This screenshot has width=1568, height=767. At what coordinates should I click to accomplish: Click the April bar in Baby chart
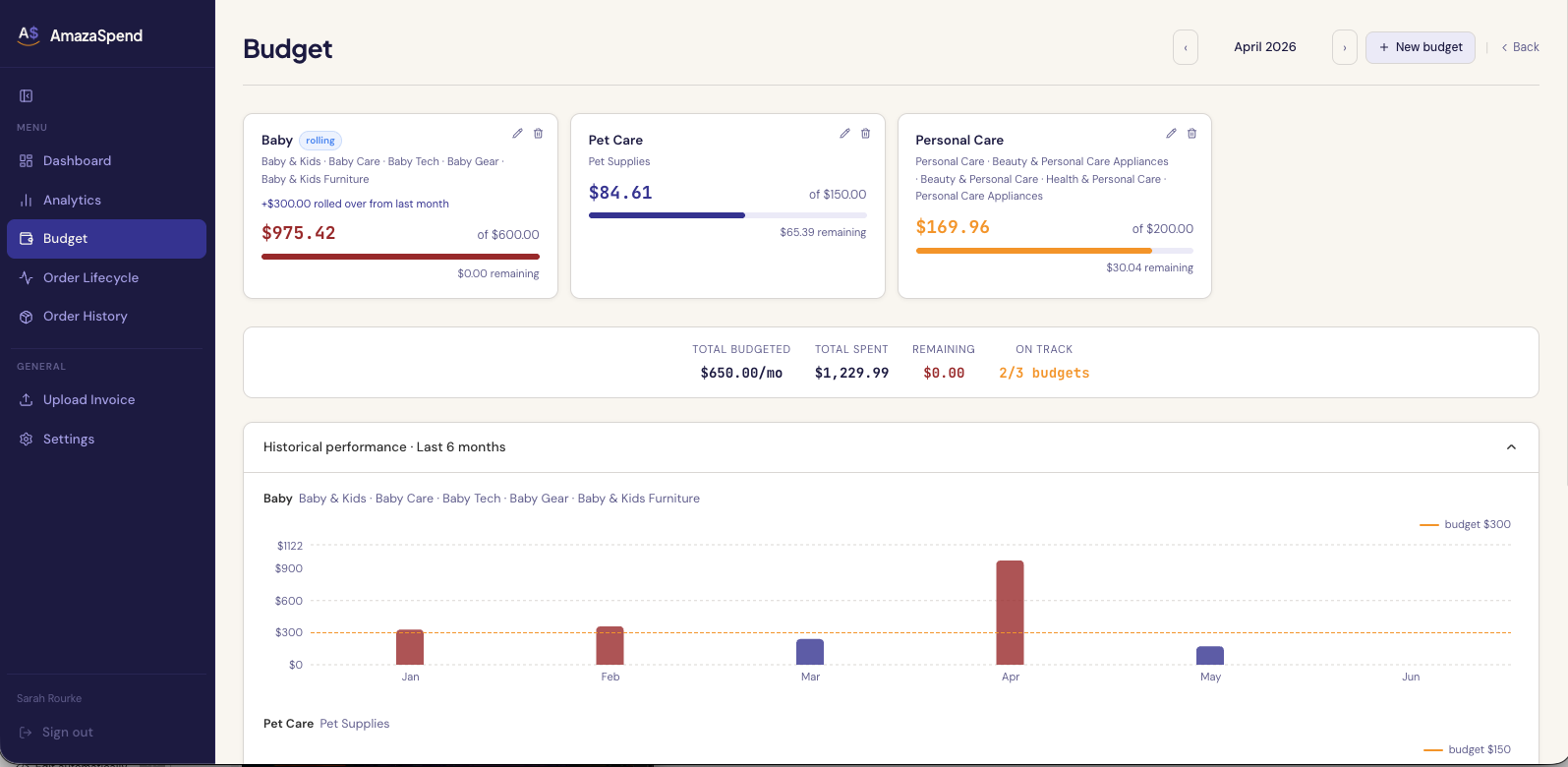point(1011,613)
